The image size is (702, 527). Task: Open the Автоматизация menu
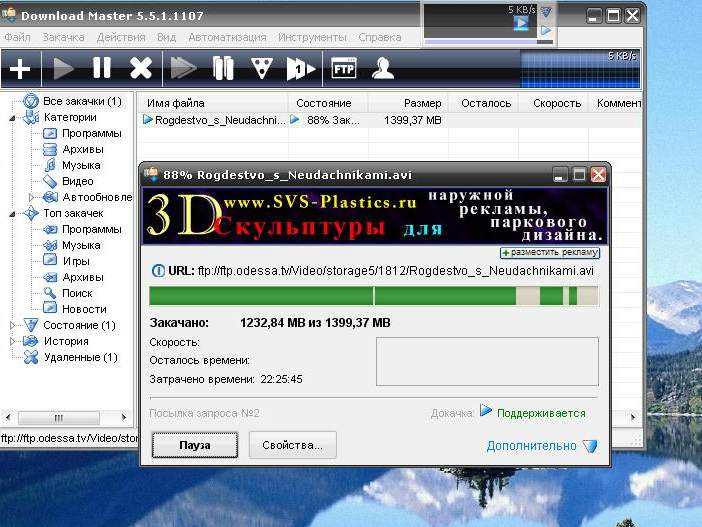point(227,37)
